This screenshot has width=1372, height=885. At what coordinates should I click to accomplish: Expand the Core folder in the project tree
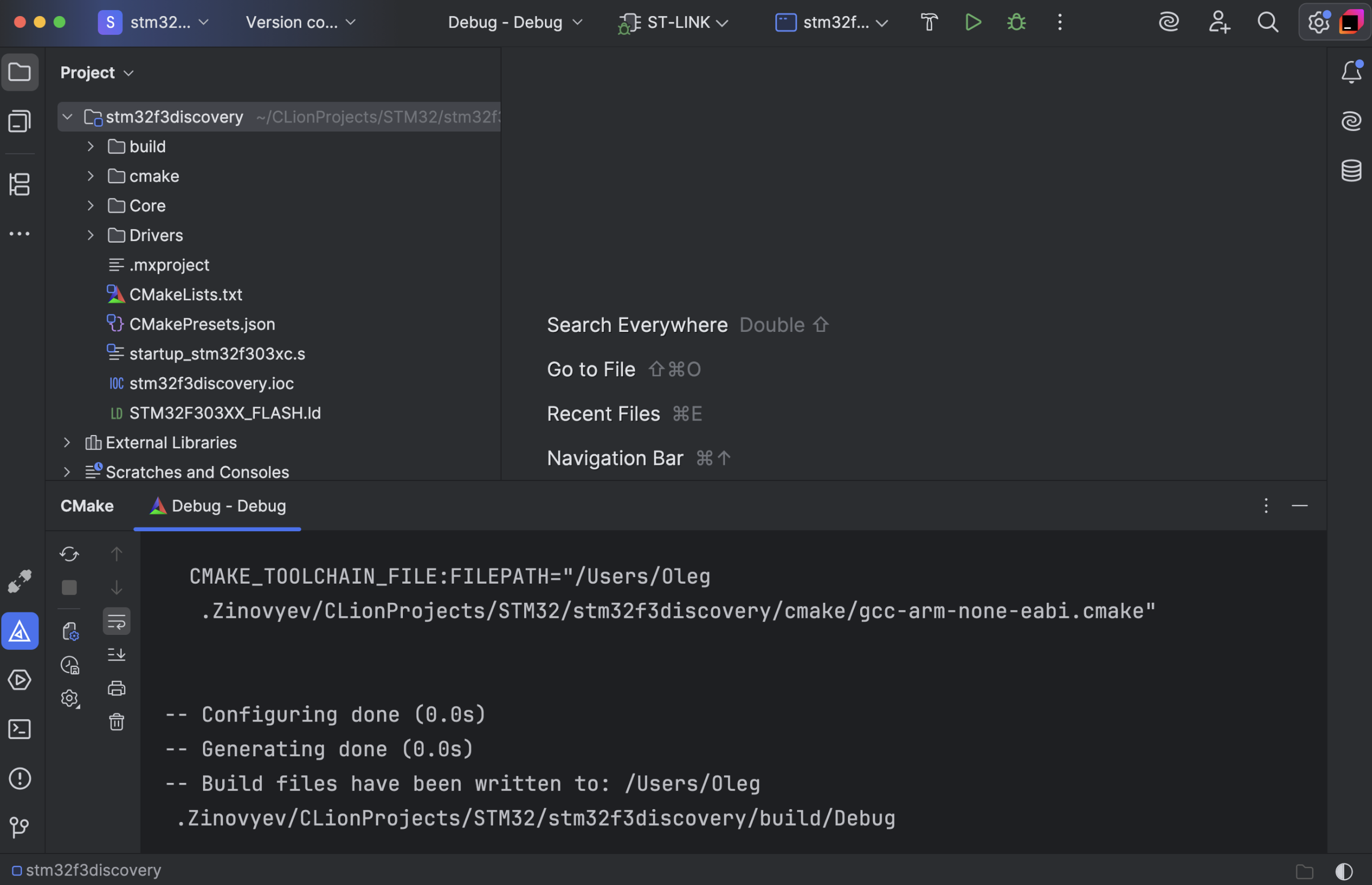click(x=90, y=205)
